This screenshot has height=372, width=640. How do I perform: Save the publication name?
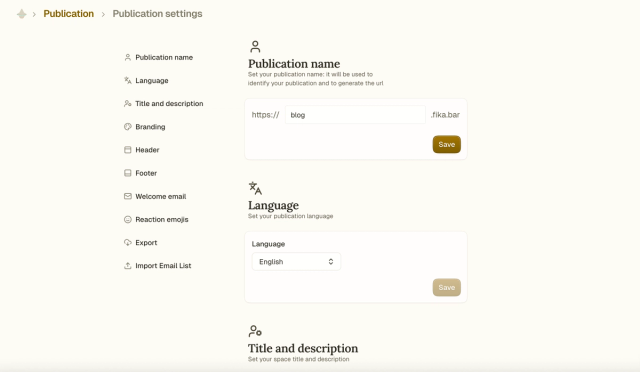(x=447, y=145)
